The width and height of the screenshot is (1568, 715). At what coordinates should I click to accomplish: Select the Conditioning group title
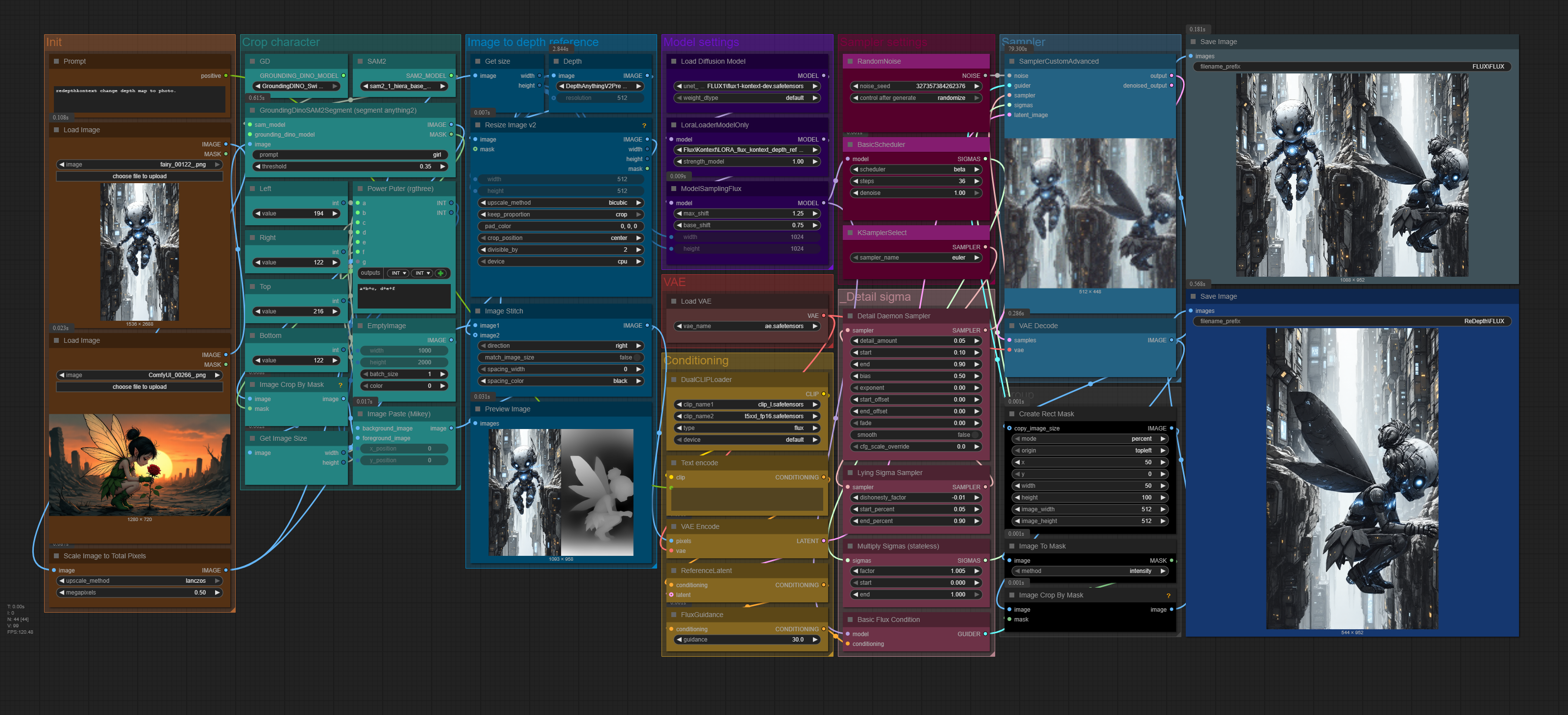point(696,361)
